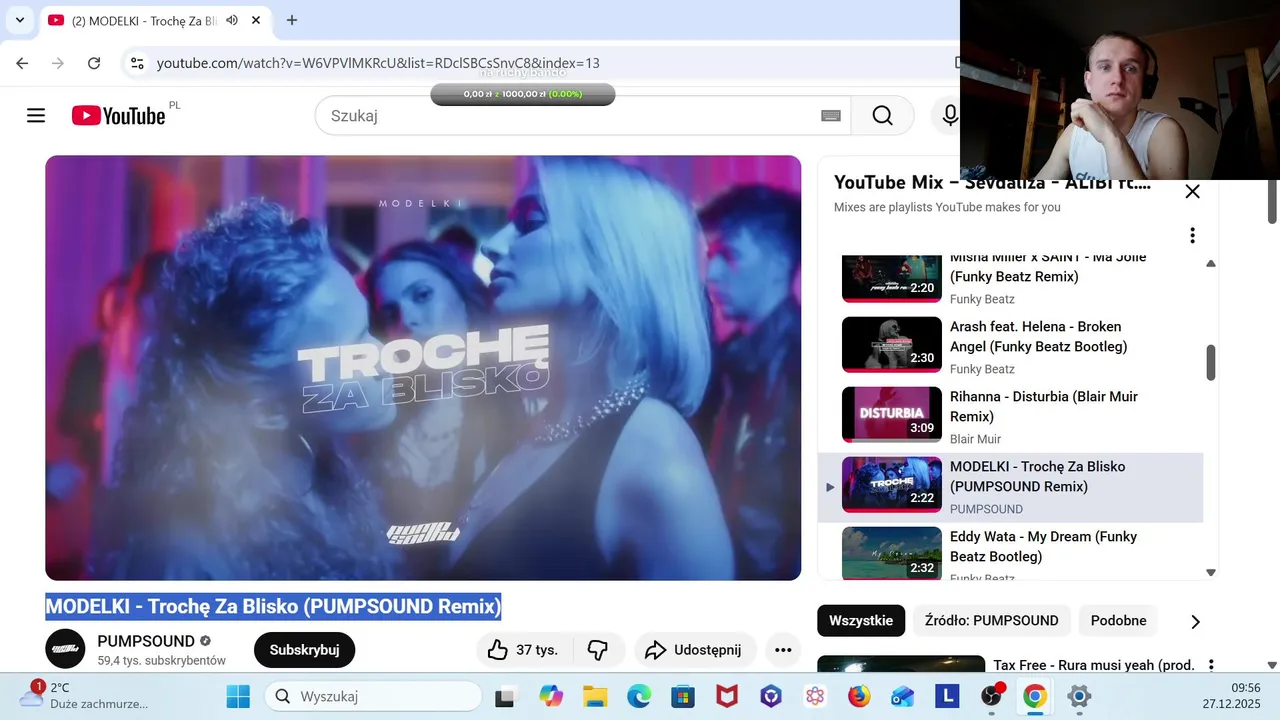
Task: Close the MODELKI YouTube tab
Action: [256, 20]
